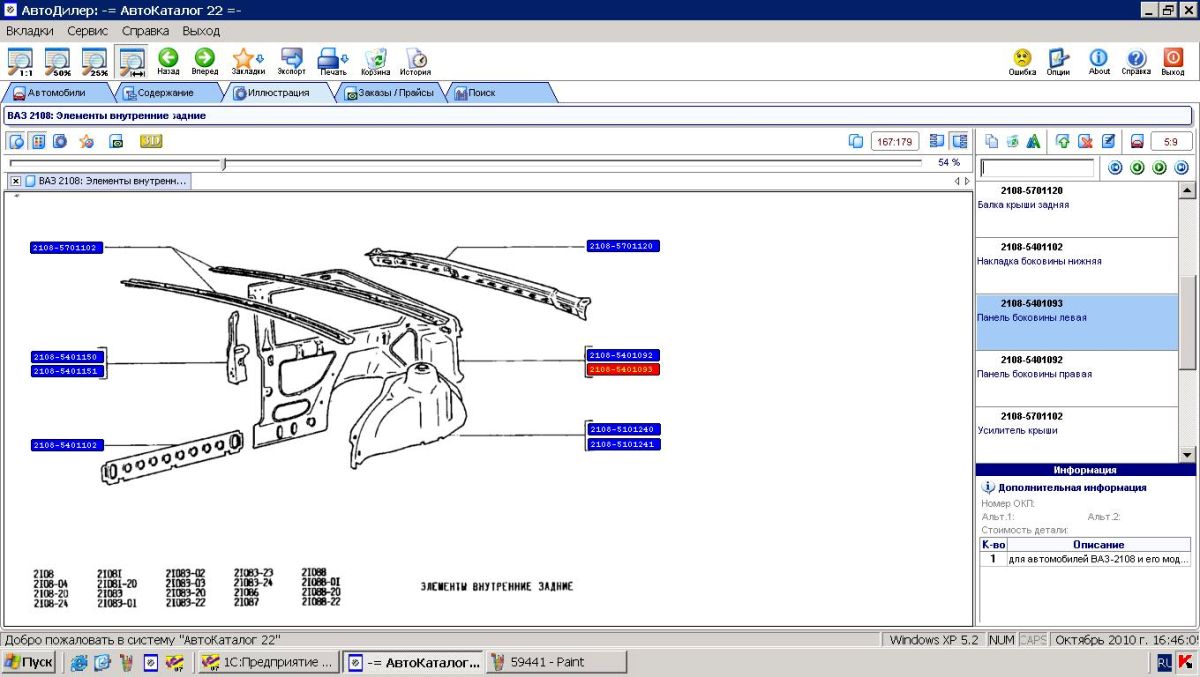Click the 2108-5101241 label on illustration

pos(623,444)
